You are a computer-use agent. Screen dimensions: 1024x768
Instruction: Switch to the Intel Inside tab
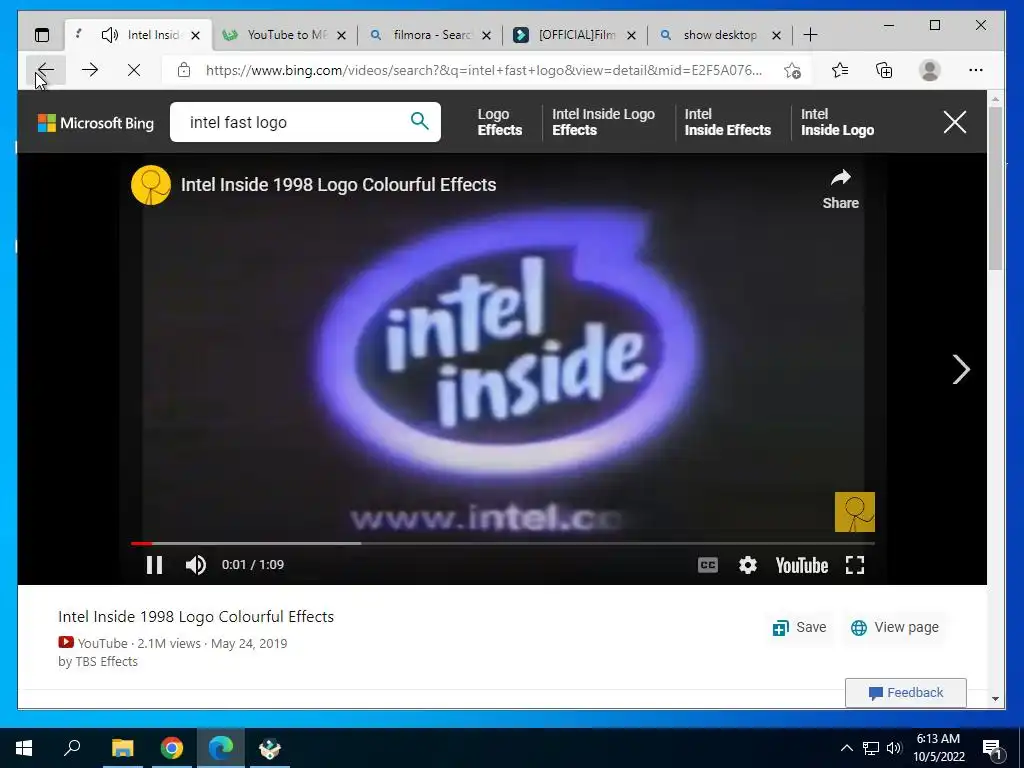click(x=138, y=35)
